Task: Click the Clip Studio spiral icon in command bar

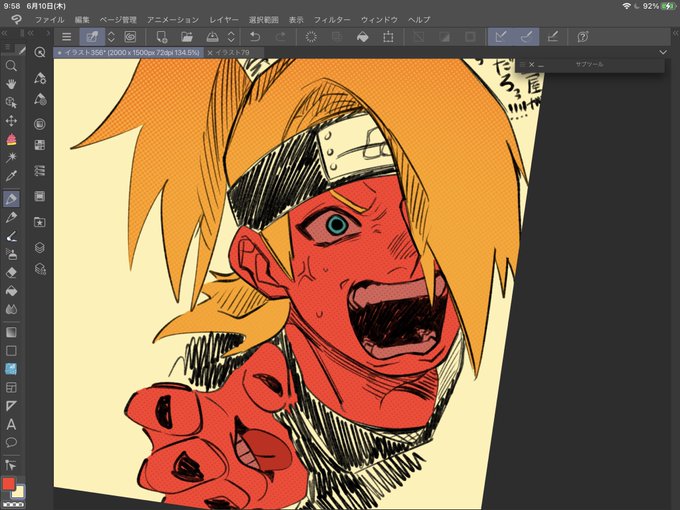Action: tap(130, 37)
